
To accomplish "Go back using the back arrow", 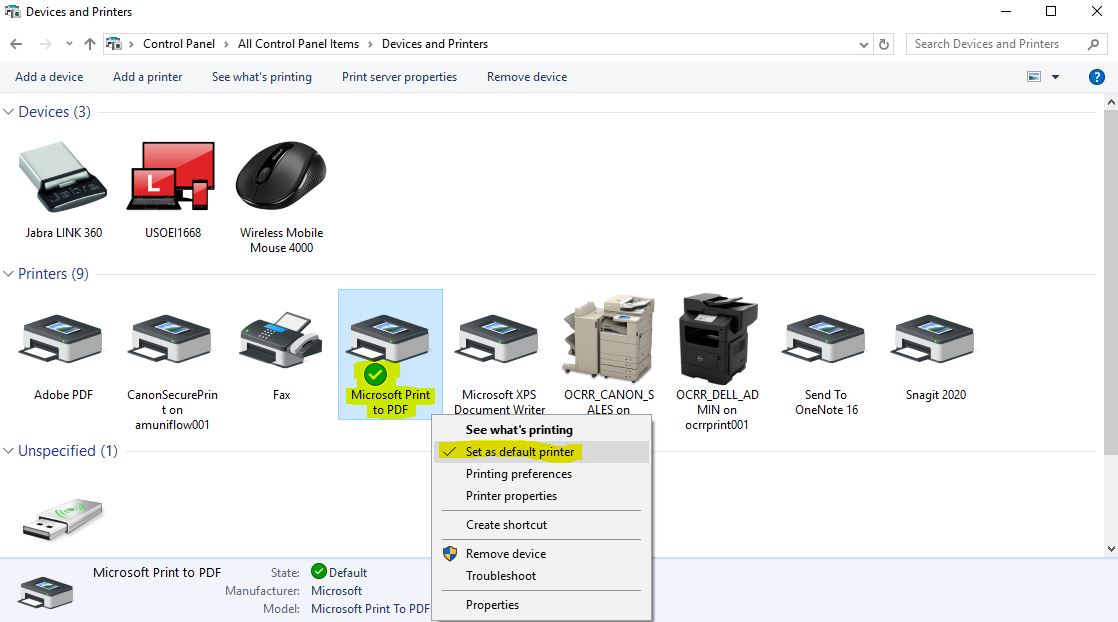I will (16, 44).
